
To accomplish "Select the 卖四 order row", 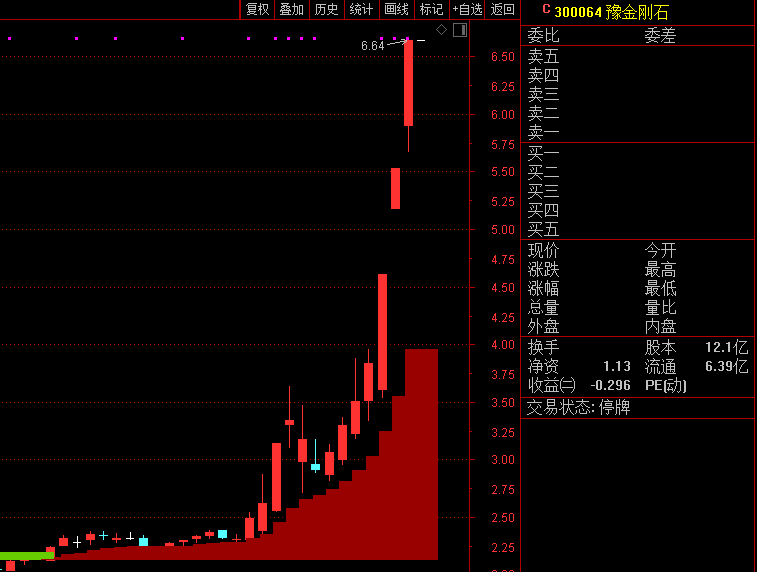I will (637, 75).
